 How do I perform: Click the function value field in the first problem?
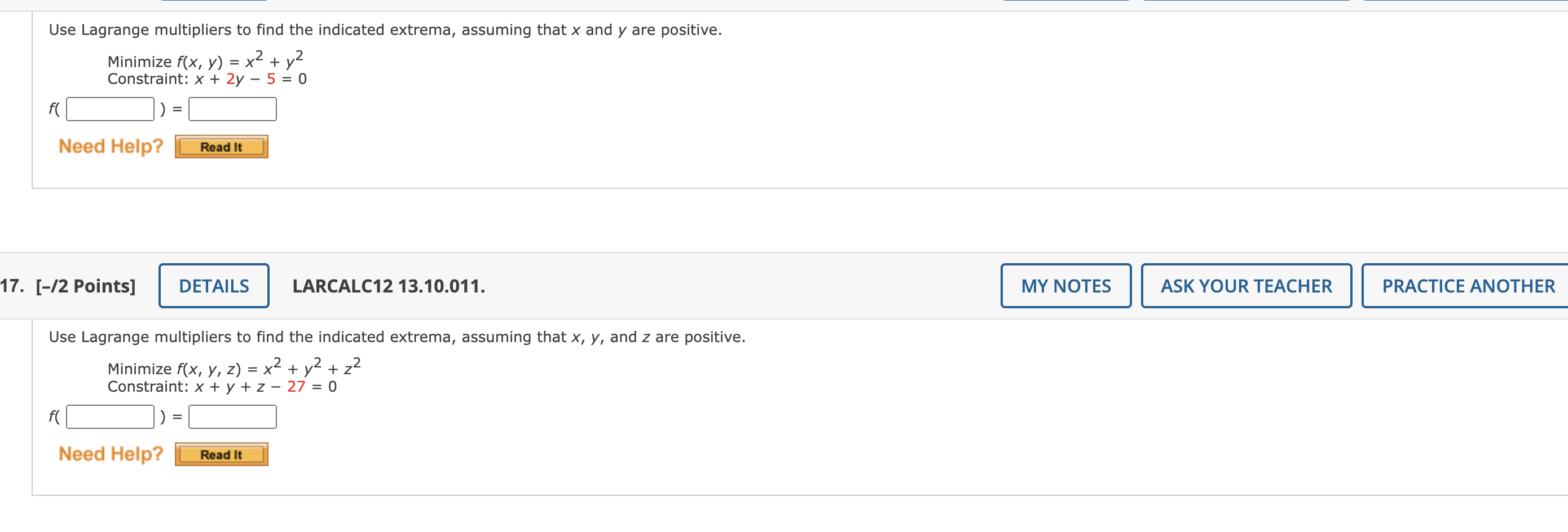(232, 109)
